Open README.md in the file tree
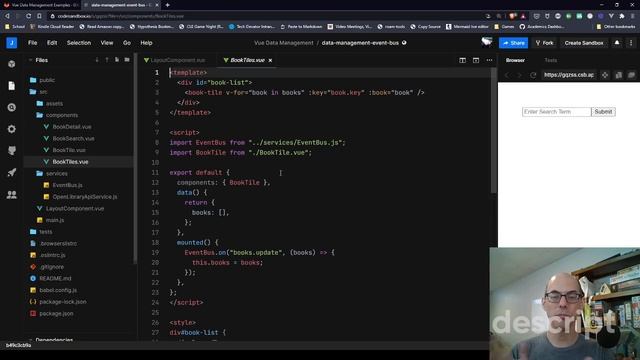The height and width of the screenshot is (360, 640). tap(55, 278)
